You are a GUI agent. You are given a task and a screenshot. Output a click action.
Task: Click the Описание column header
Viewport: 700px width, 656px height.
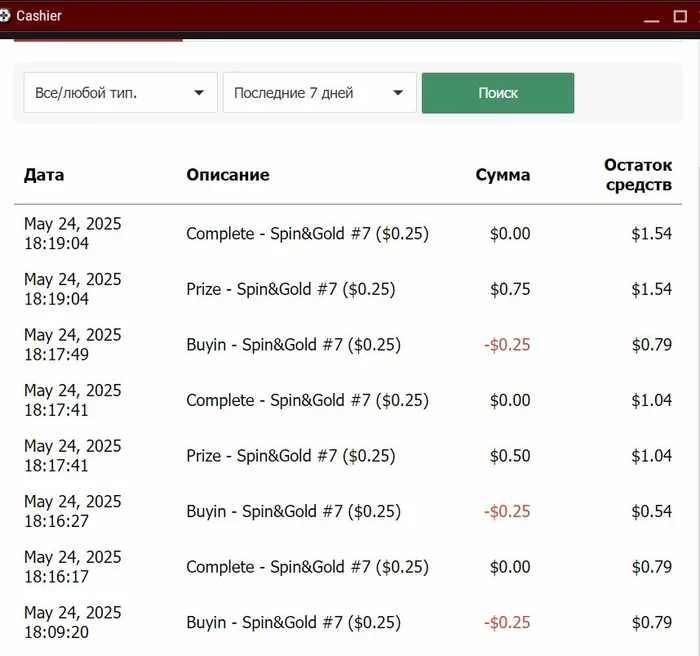[x=227, y=175]
